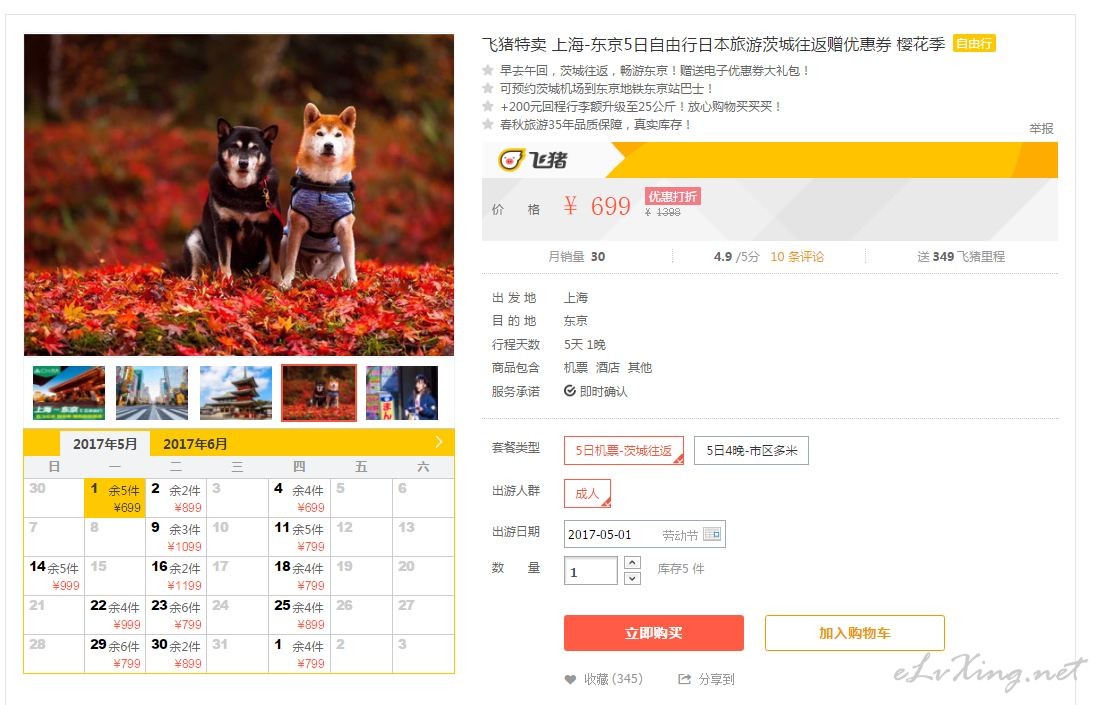Switch to the 2017年6月 tab

[x=195, y=444]
